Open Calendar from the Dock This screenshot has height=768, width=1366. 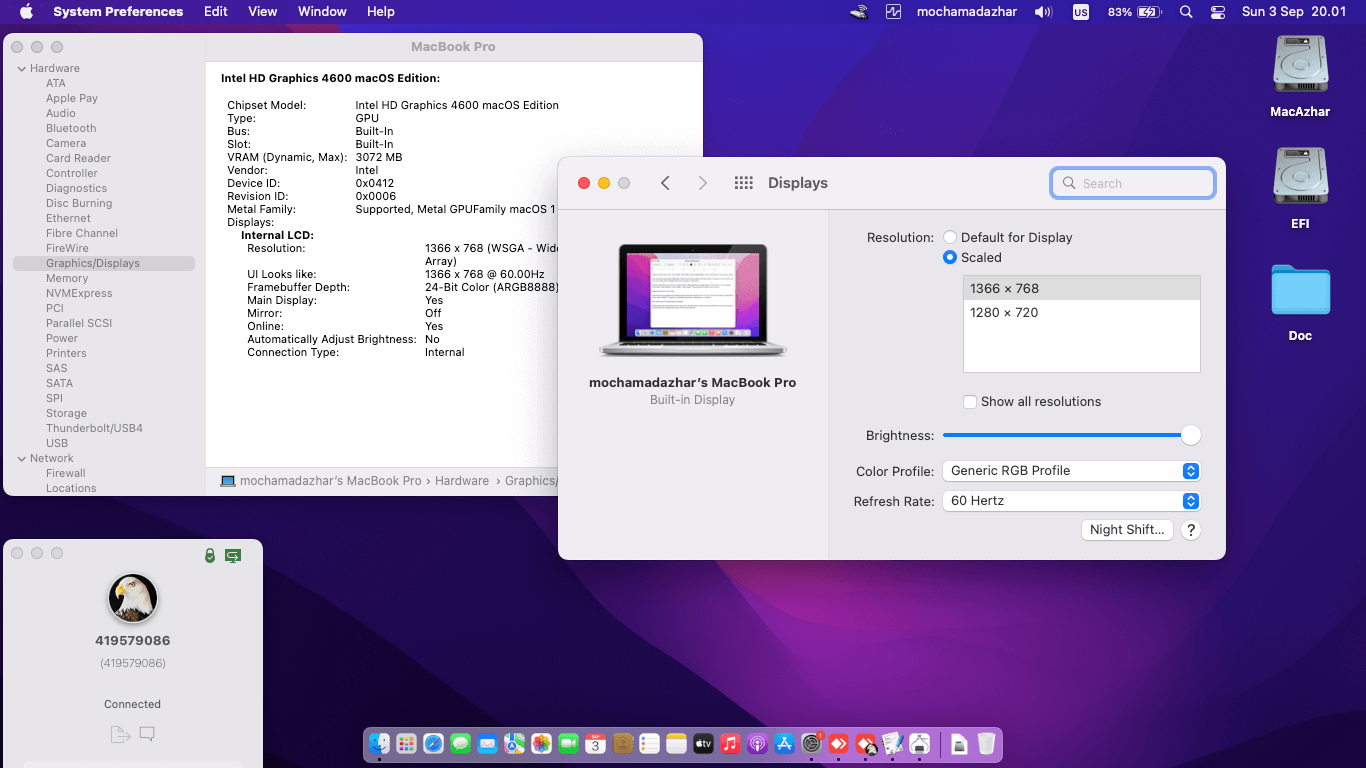tap(595, 744)
